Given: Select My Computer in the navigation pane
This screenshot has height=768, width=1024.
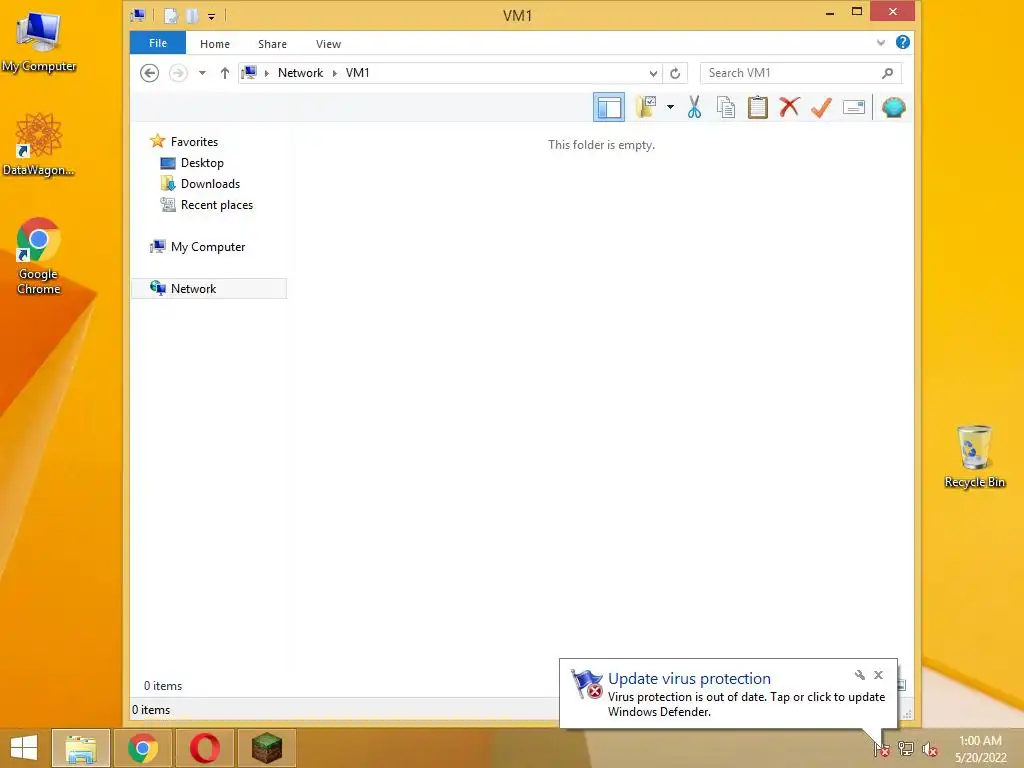Looking at the screenshot, I should [x=208, y=247].
